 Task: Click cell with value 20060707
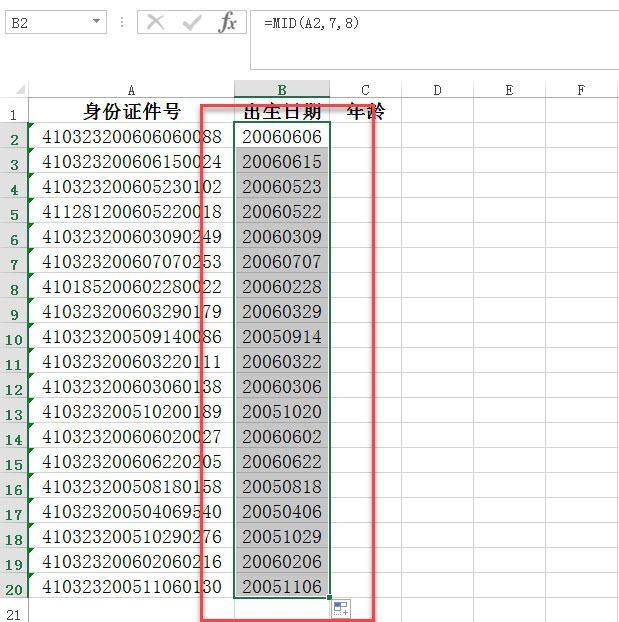tap(282, 261)
